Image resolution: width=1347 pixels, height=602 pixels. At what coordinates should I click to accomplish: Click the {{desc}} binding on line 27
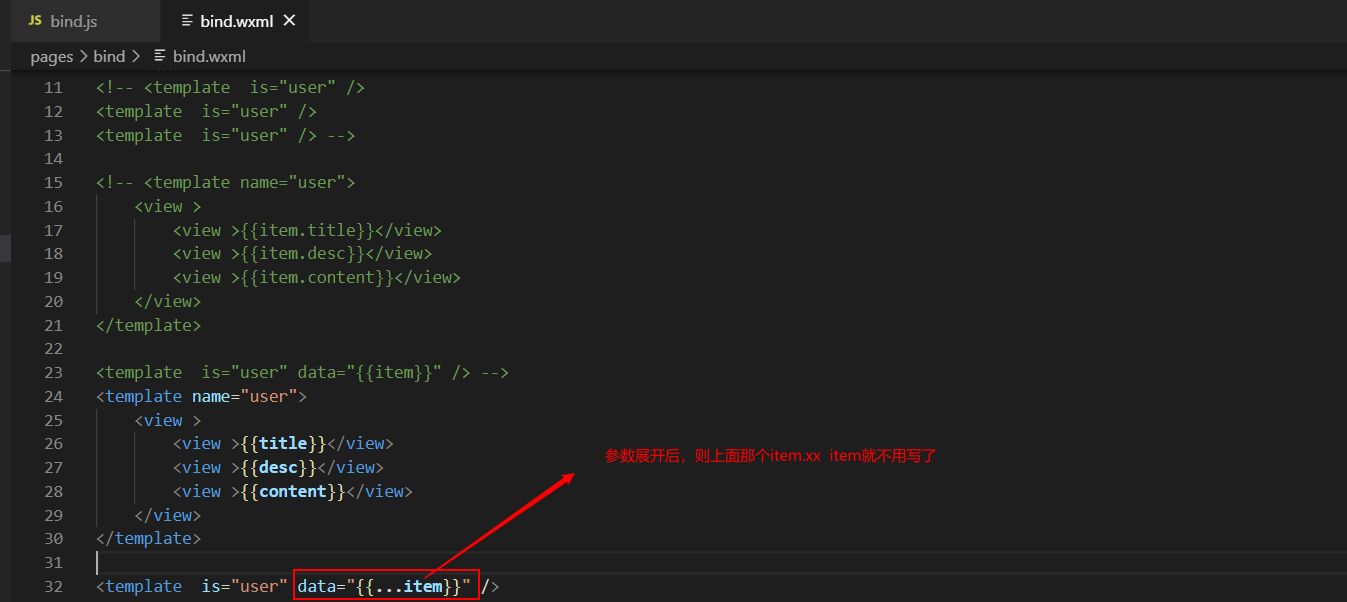click(x=278, y=468)
